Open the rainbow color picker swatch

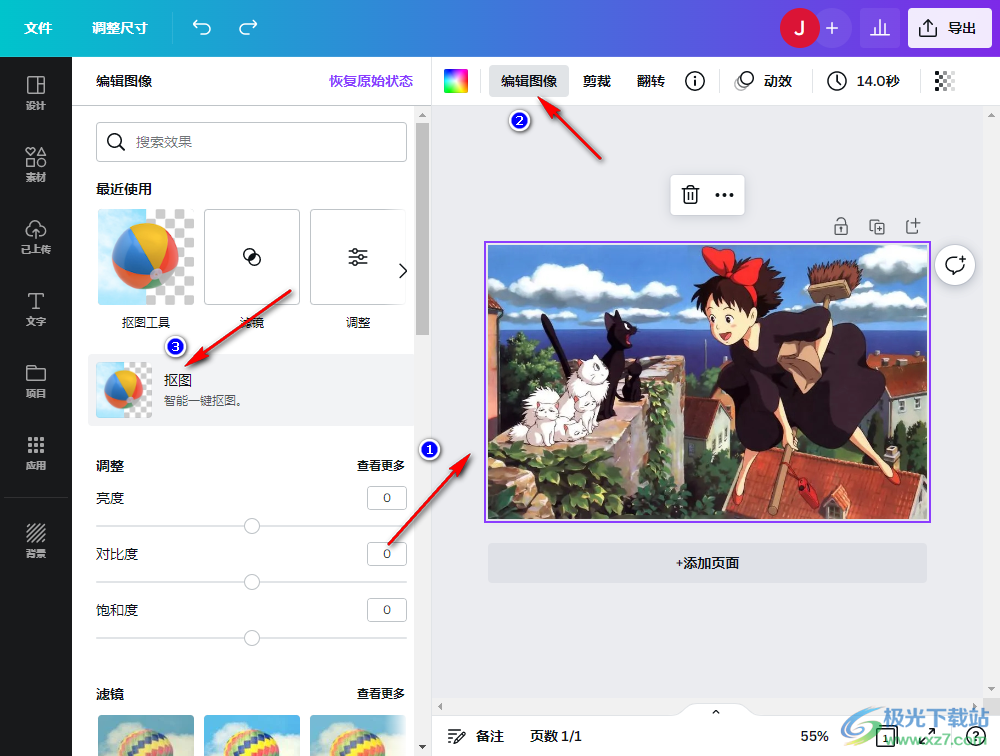coord(456,81)
